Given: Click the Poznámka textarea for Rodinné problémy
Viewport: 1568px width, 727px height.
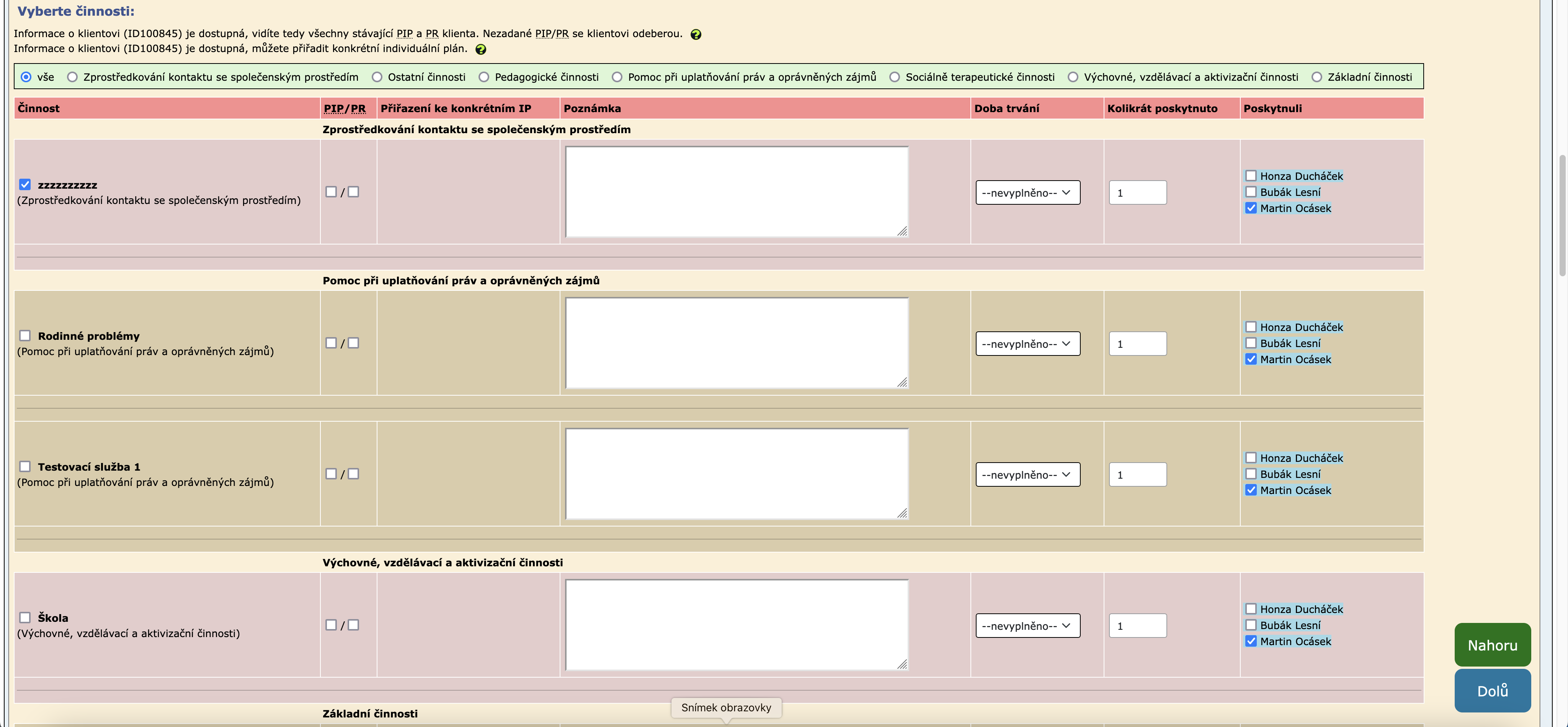Looking at the screenshot, I should (x=737, y=343).
